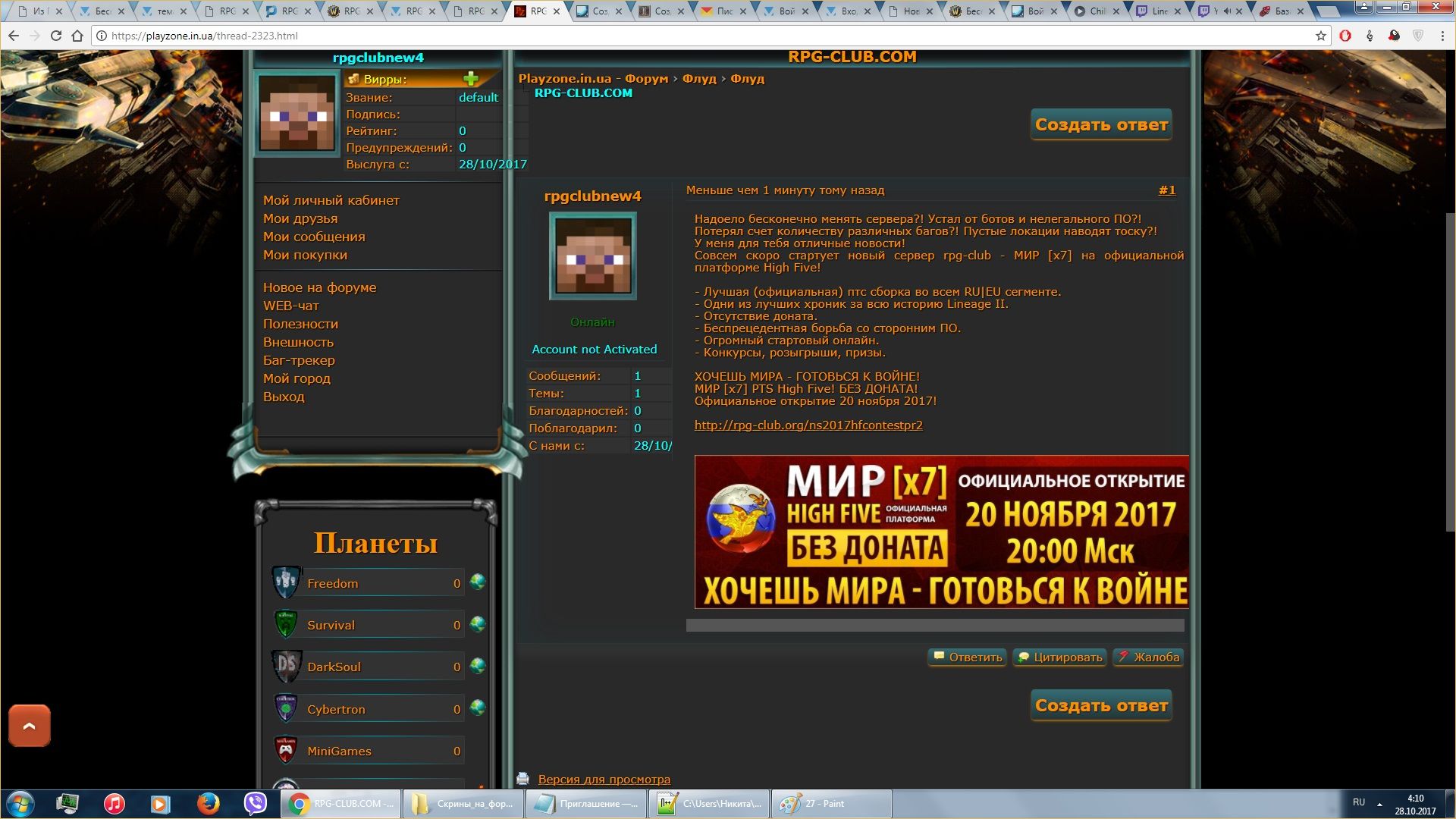
Task: Open the Windows Start menu
Action: click(20, 804)
